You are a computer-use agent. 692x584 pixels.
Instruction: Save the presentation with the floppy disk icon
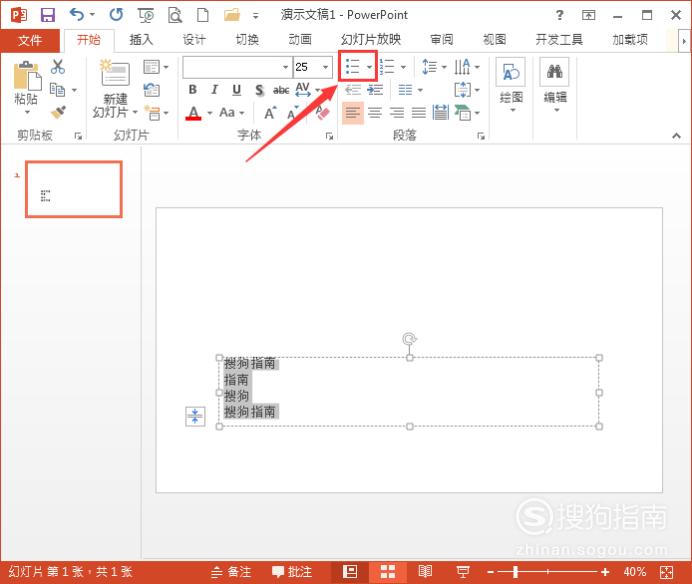pyautogui.click(x=48, y=15)
